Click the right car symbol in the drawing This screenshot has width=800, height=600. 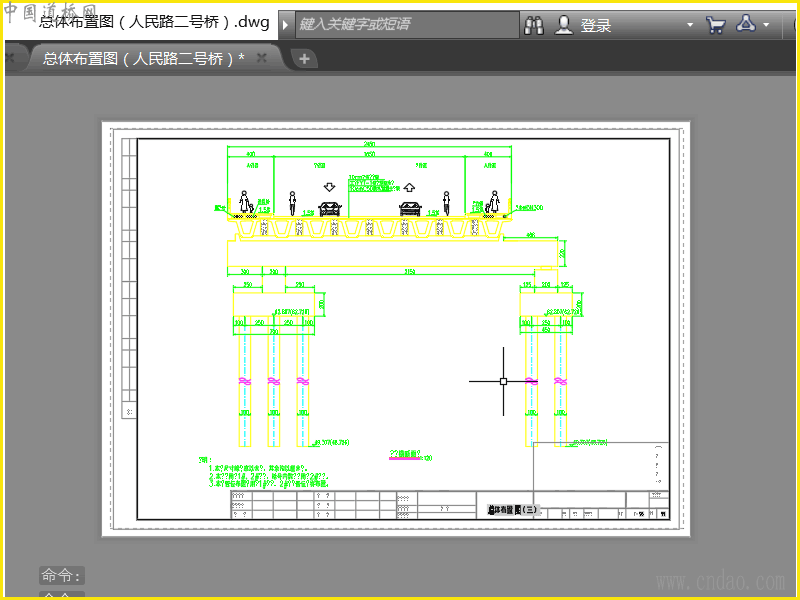[x=410, y=208]
